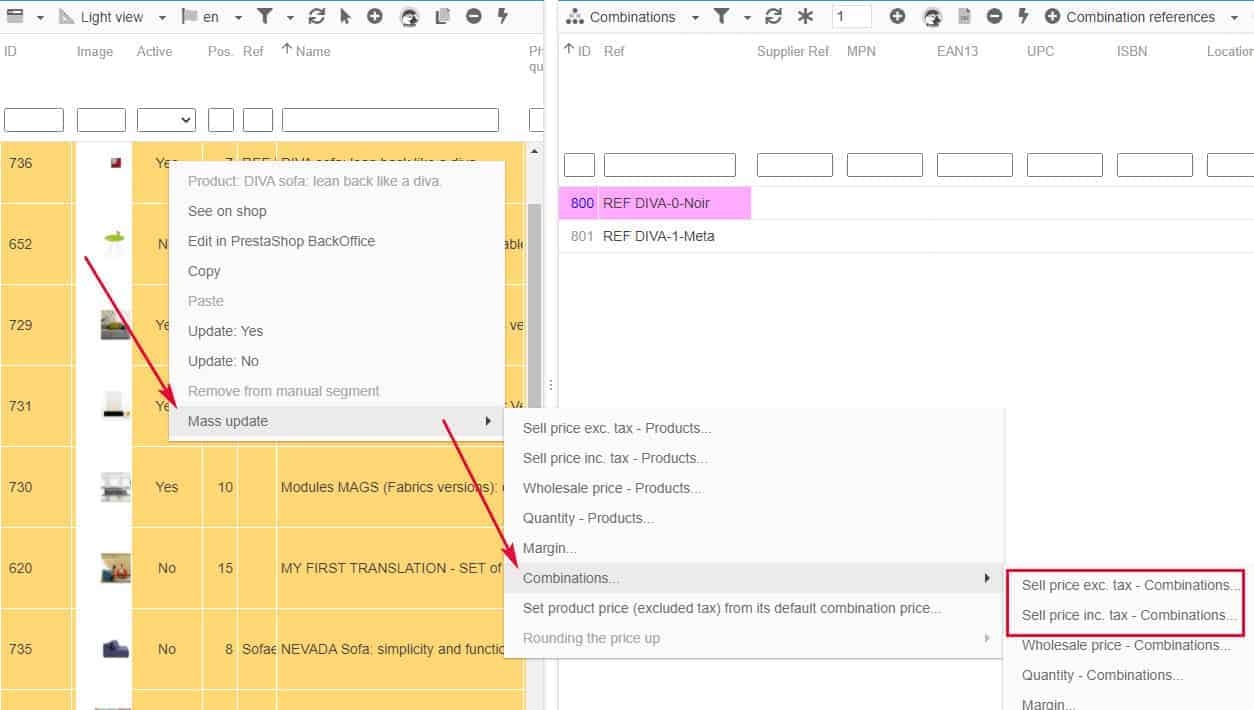Delete product using products toolbar minus icon

[x=474, y=17]
